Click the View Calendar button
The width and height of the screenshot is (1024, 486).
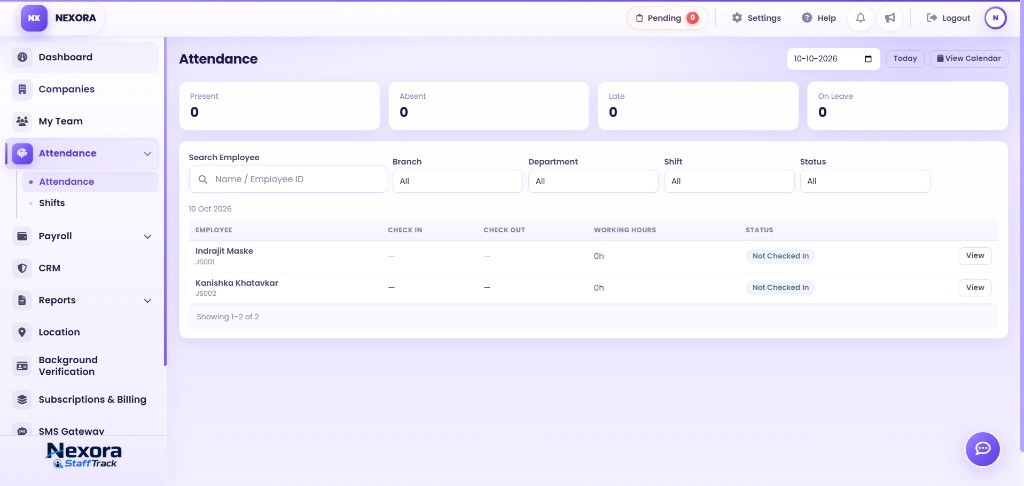(x=969, y=58)
